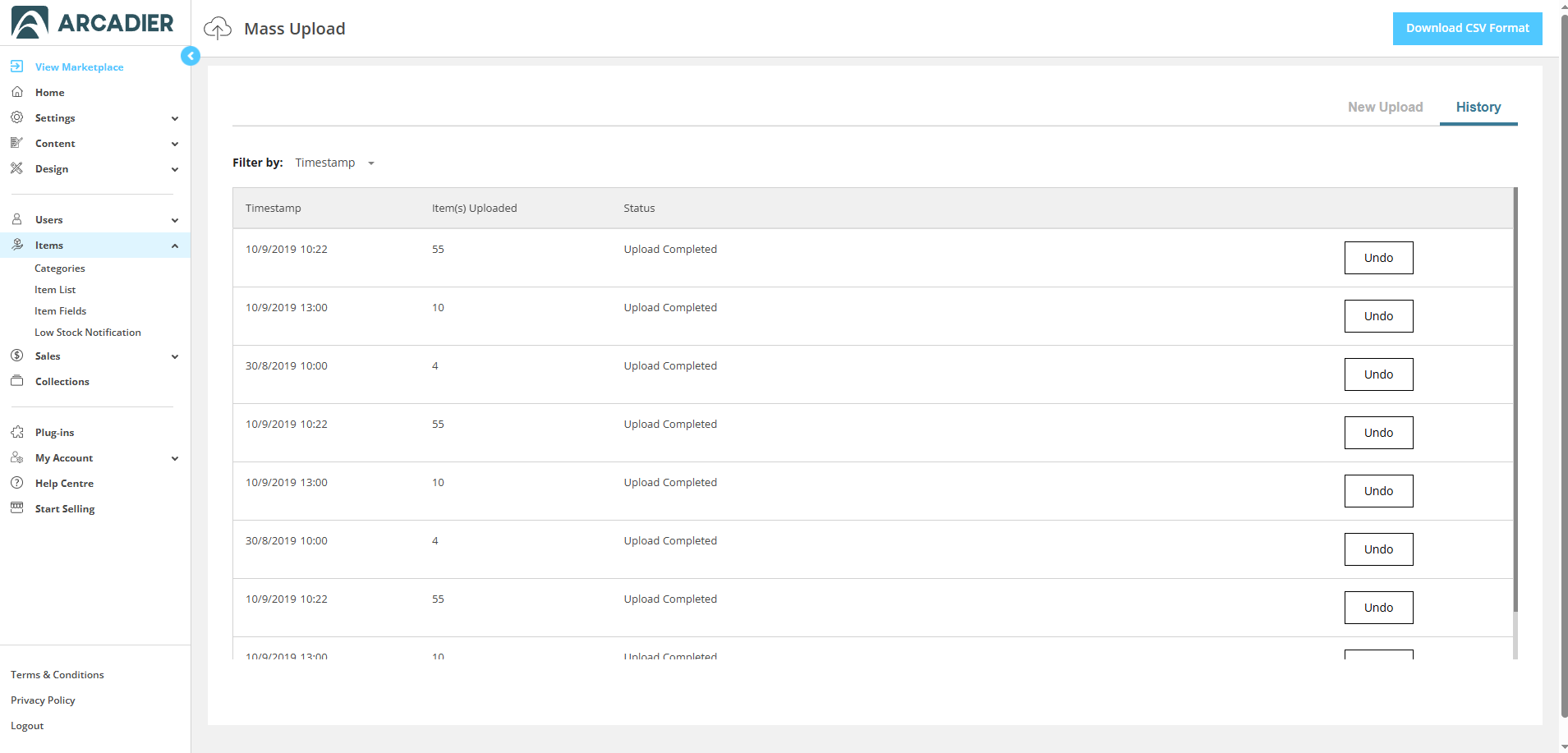Open the View Marketplace link
This screenshot has width=1568, height=753.
[80, 67]
